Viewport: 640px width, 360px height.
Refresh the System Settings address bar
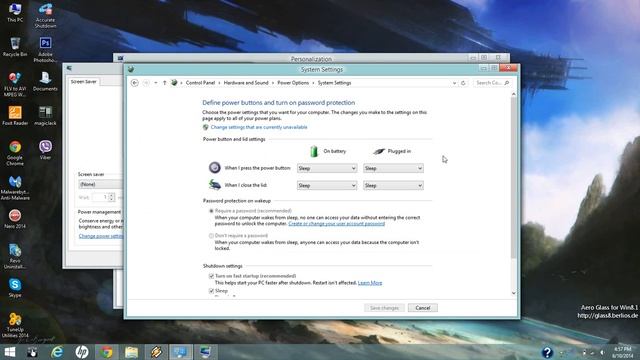pyautogui.click(x=463, y=83)
